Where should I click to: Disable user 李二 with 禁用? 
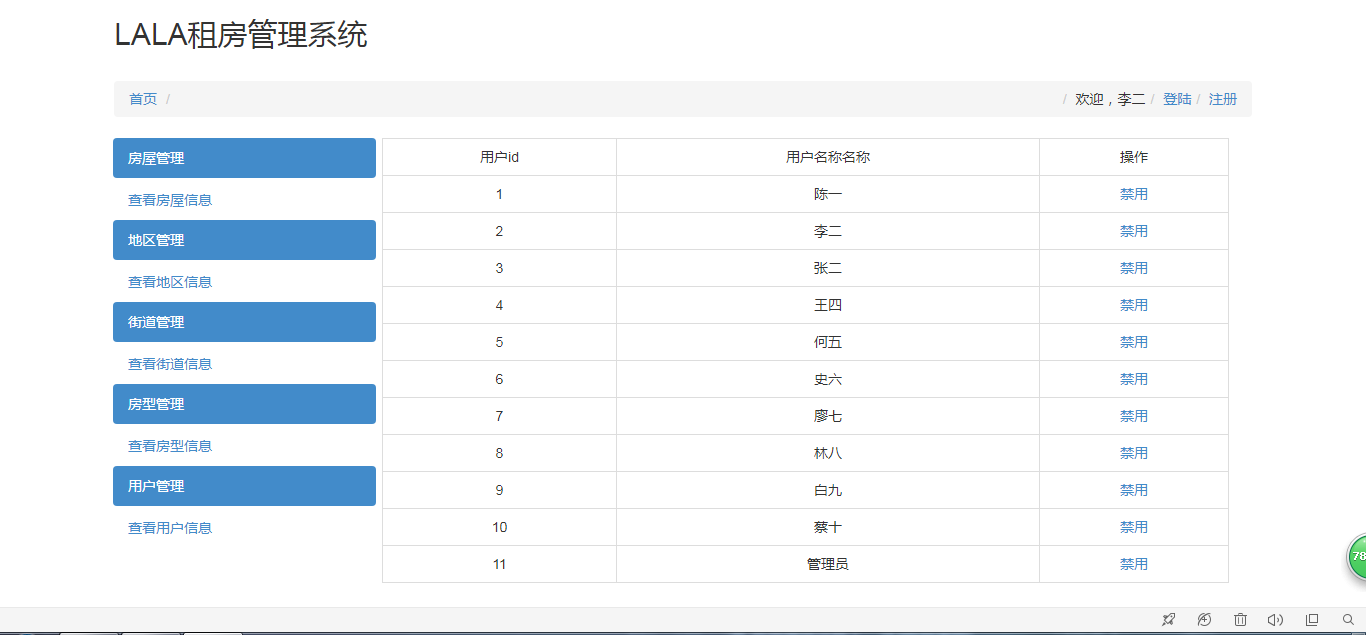coord(1134,231)
